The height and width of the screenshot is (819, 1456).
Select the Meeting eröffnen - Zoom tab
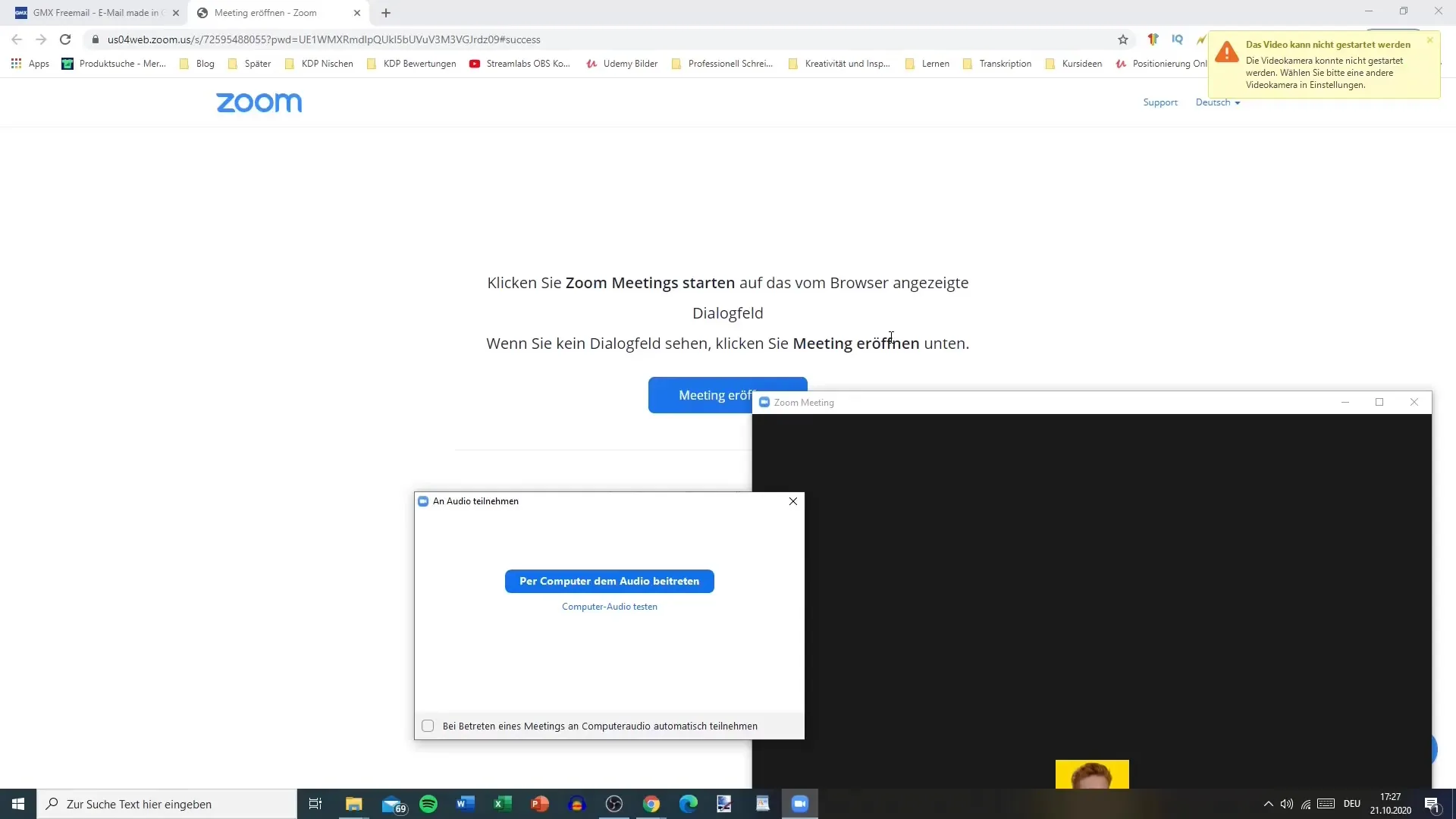pos(278,13)
